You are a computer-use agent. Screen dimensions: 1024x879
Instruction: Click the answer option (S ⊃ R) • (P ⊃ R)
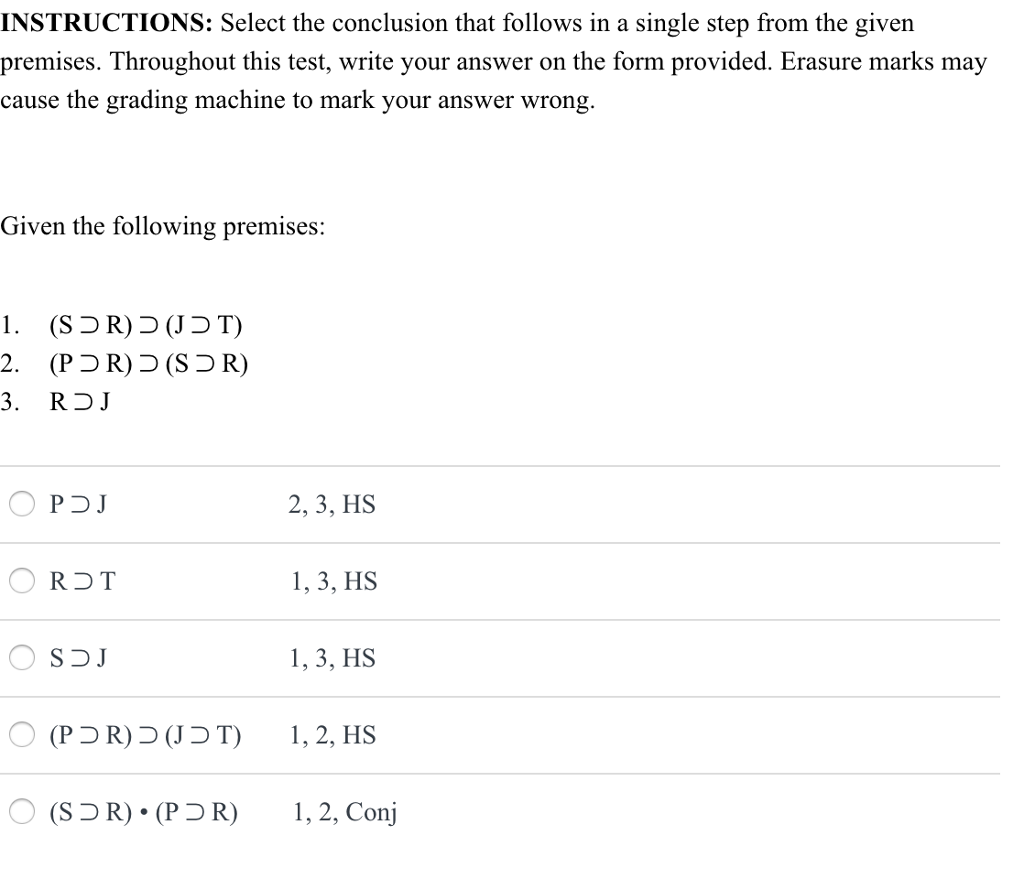coord(144,812)
